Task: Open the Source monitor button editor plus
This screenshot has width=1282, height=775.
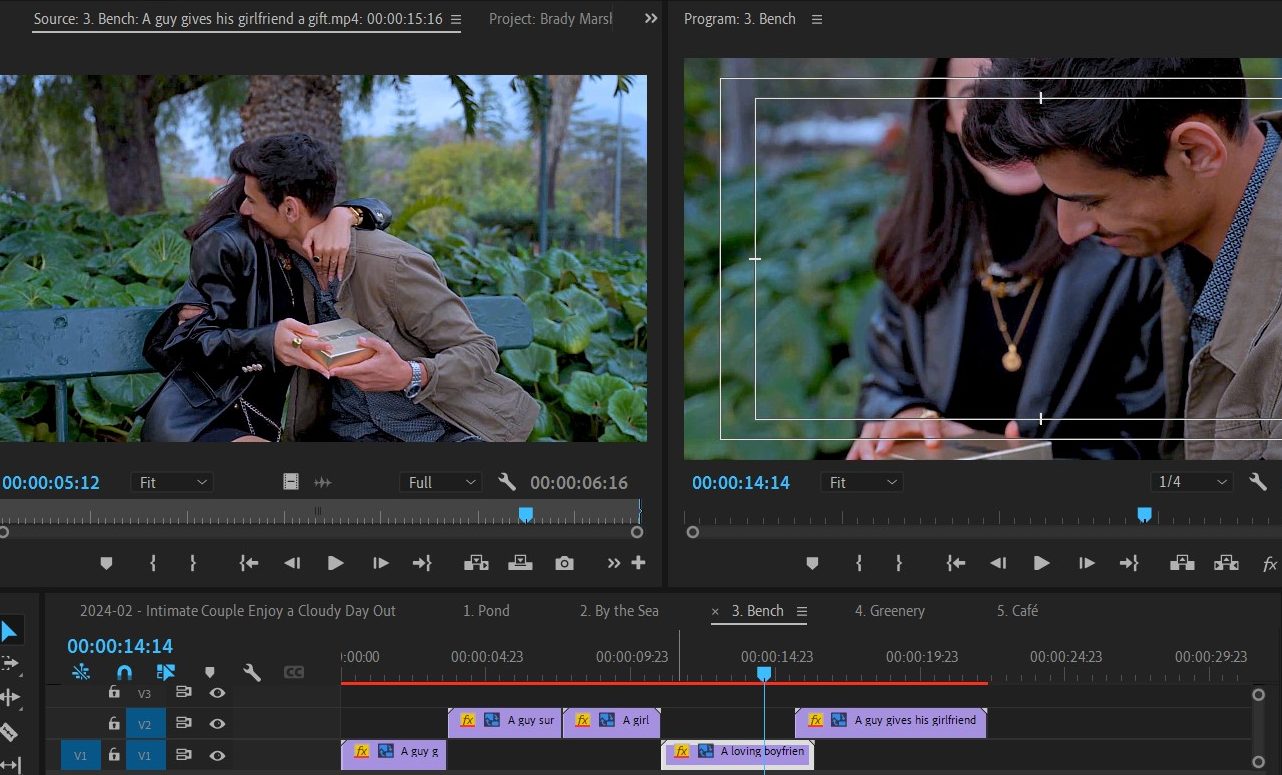Action: coord(638,563)
